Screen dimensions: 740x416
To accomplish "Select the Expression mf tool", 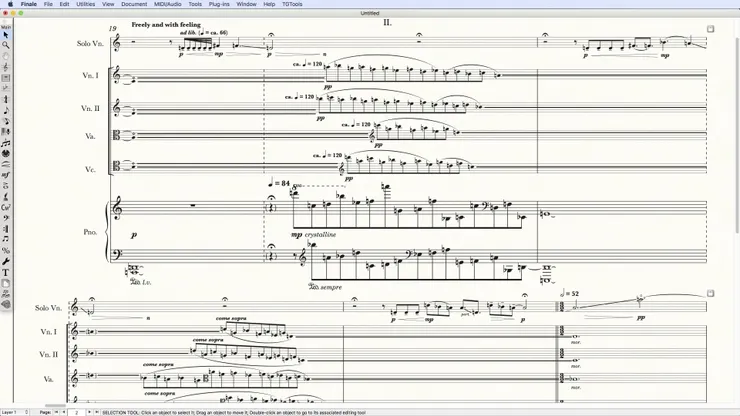I will 6,175.
